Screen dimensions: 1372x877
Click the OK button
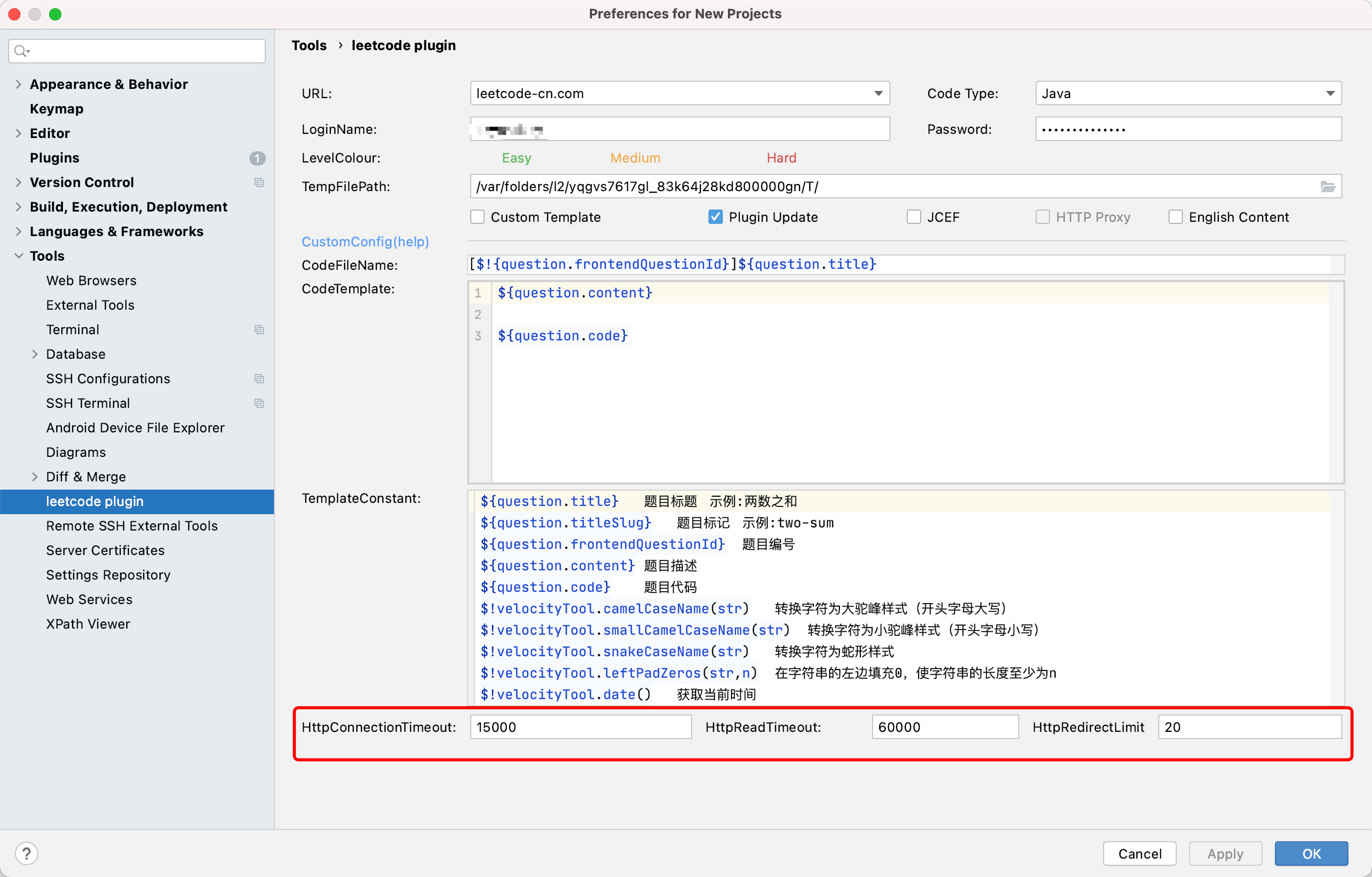[1311, 853]
